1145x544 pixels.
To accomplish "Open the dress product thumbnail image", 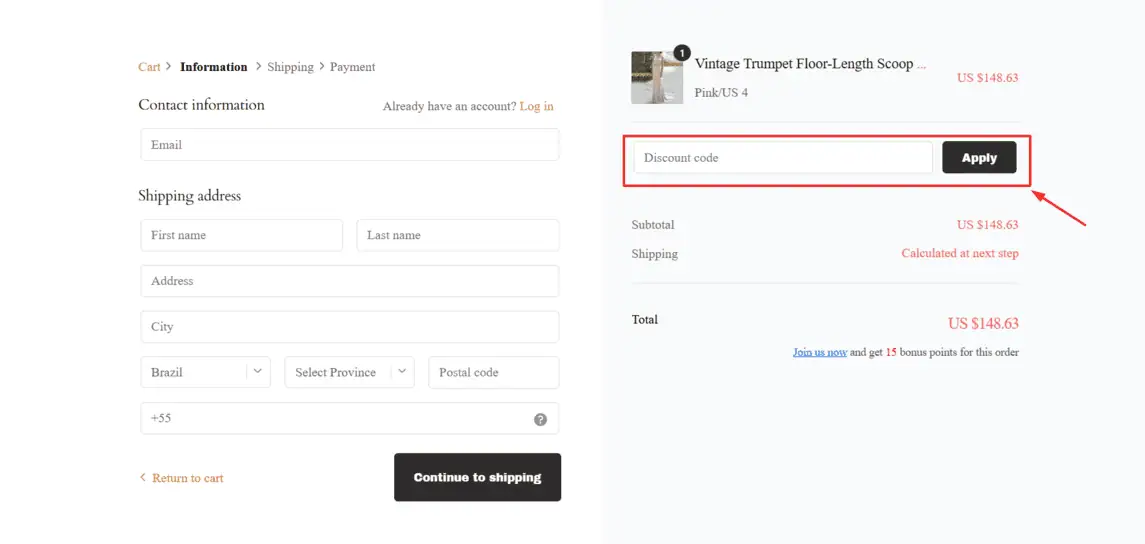I will (657, 77).
